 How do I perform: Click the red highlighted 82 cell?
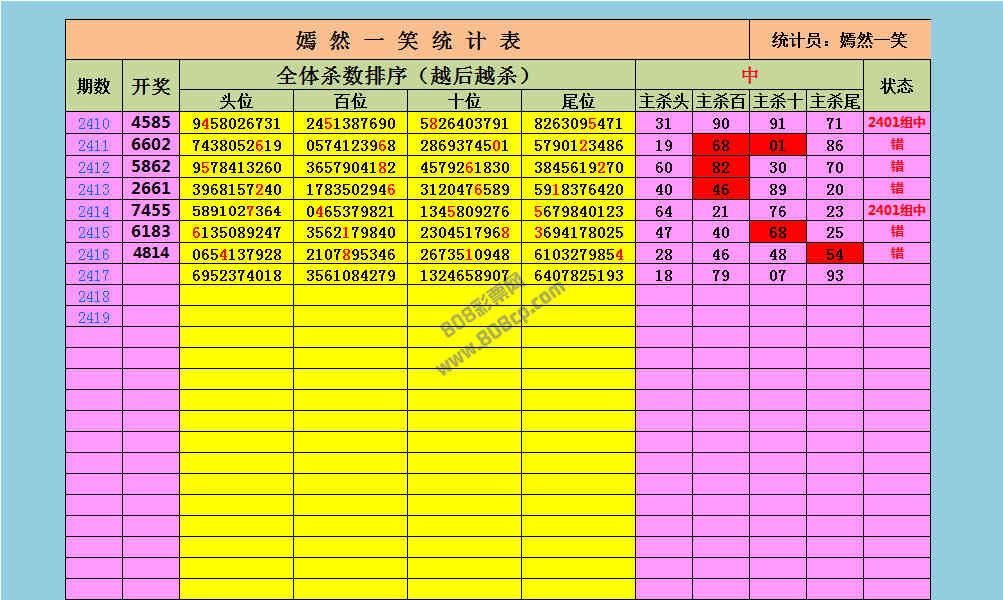[721, 168]
